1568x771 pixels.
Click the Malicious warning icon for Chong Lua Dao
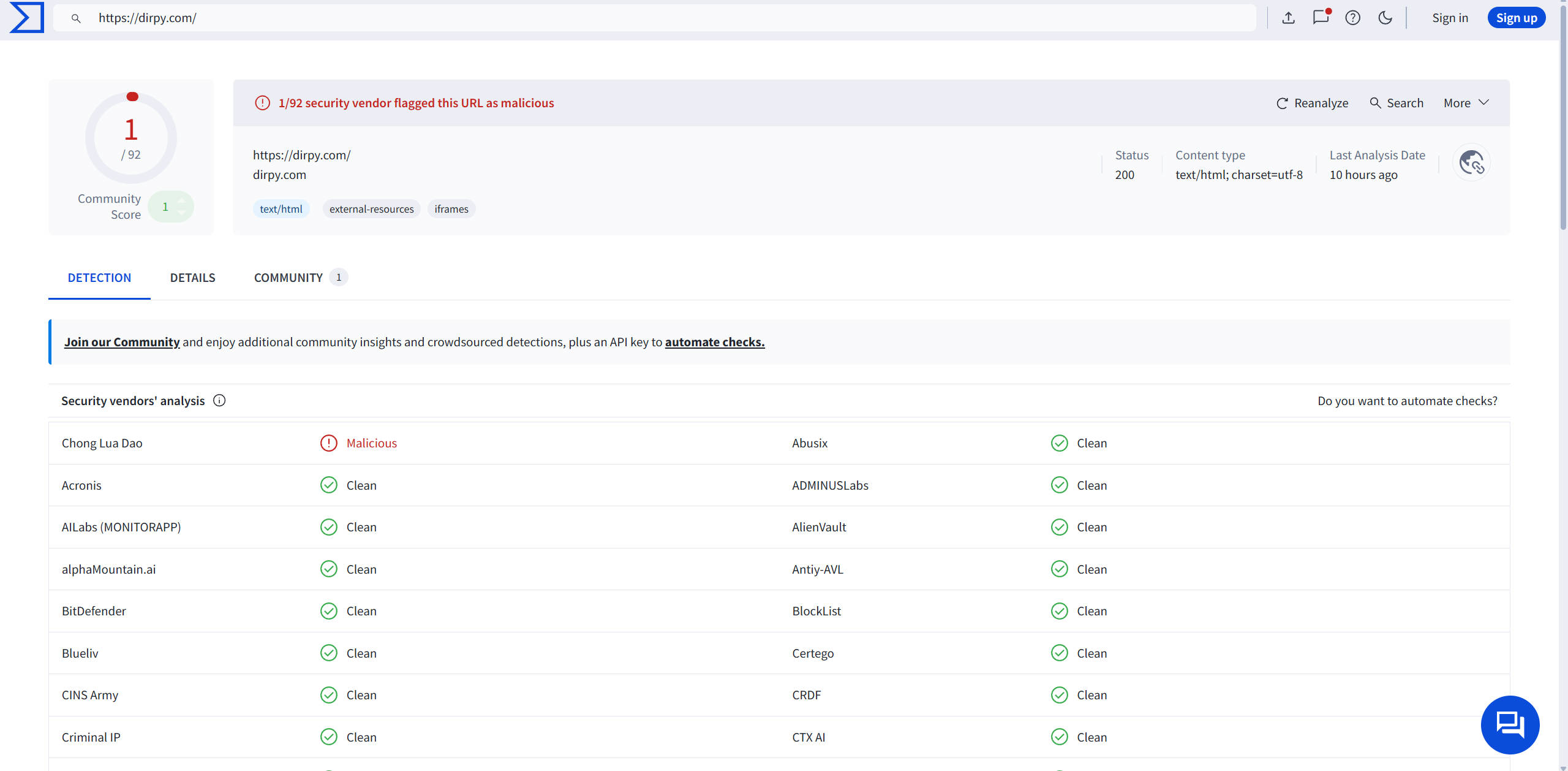[329, 443]
